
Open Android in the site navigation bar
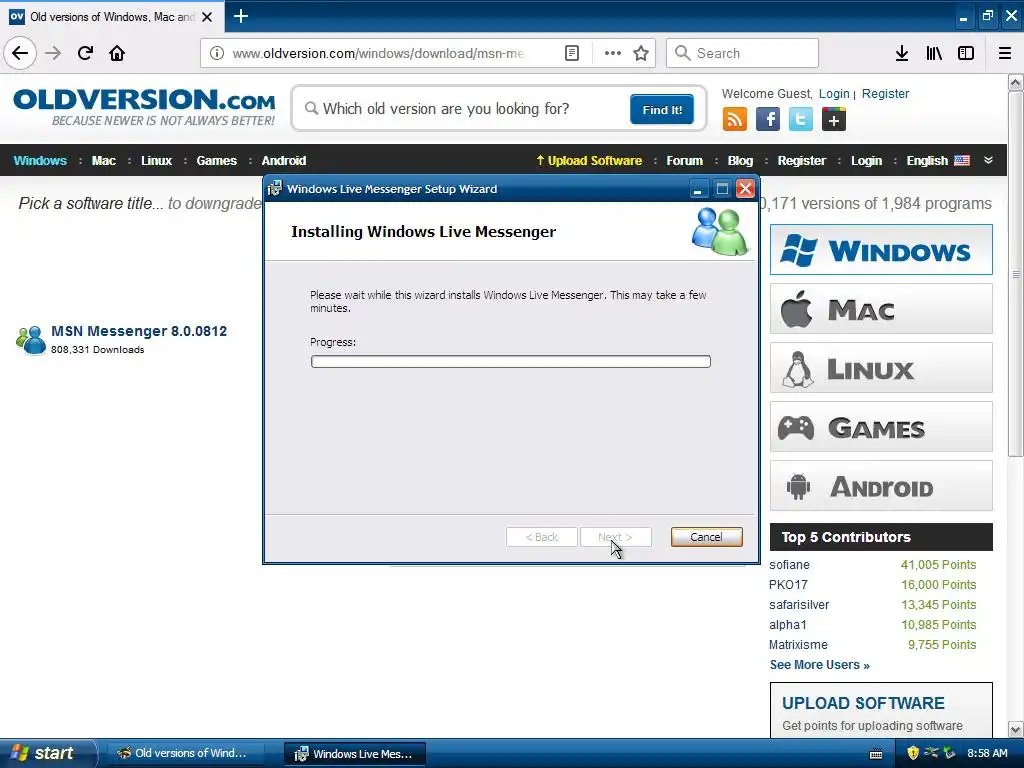(283, 161)
